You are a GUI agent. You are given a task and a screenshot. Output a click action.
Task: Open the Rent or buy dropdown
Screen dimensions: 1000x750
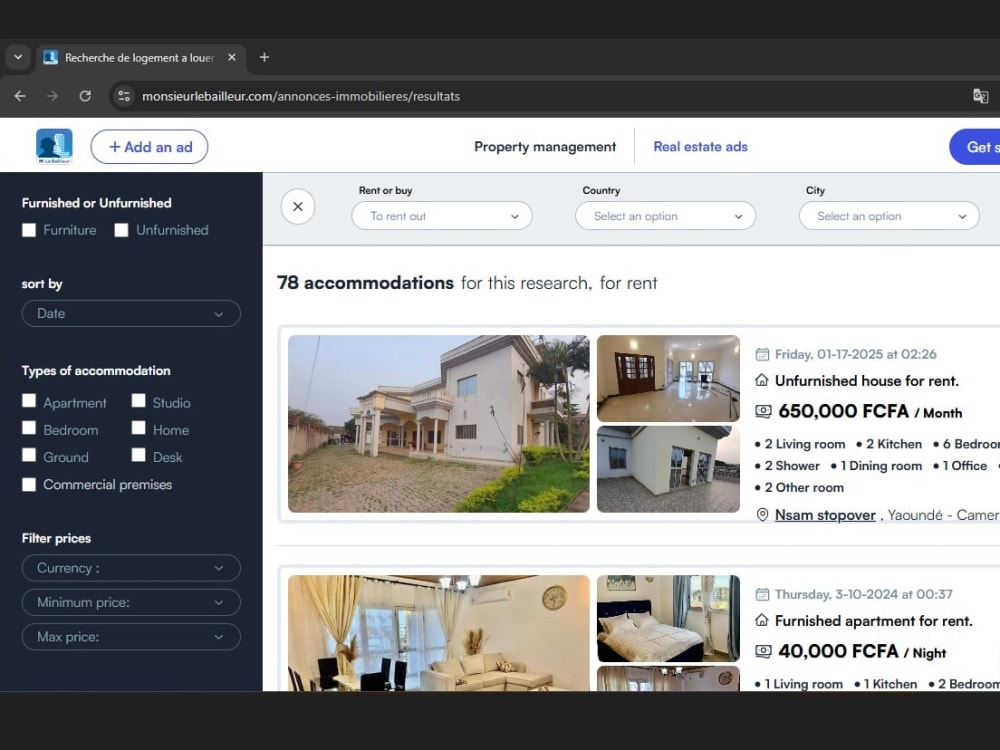(x=442, y=216)
